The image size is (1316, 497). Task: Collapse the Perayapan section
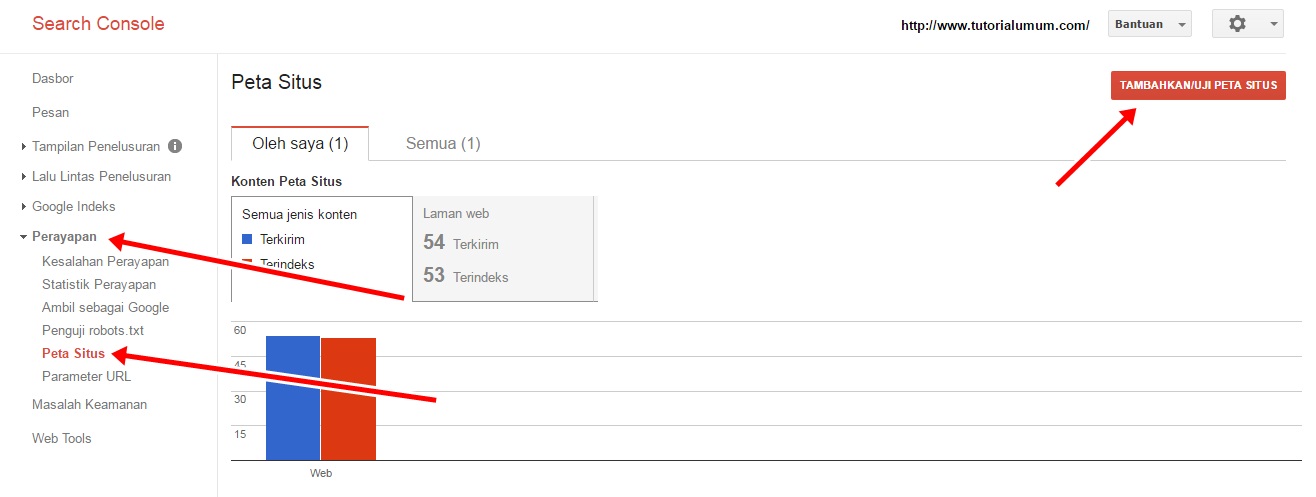point(59,237)
